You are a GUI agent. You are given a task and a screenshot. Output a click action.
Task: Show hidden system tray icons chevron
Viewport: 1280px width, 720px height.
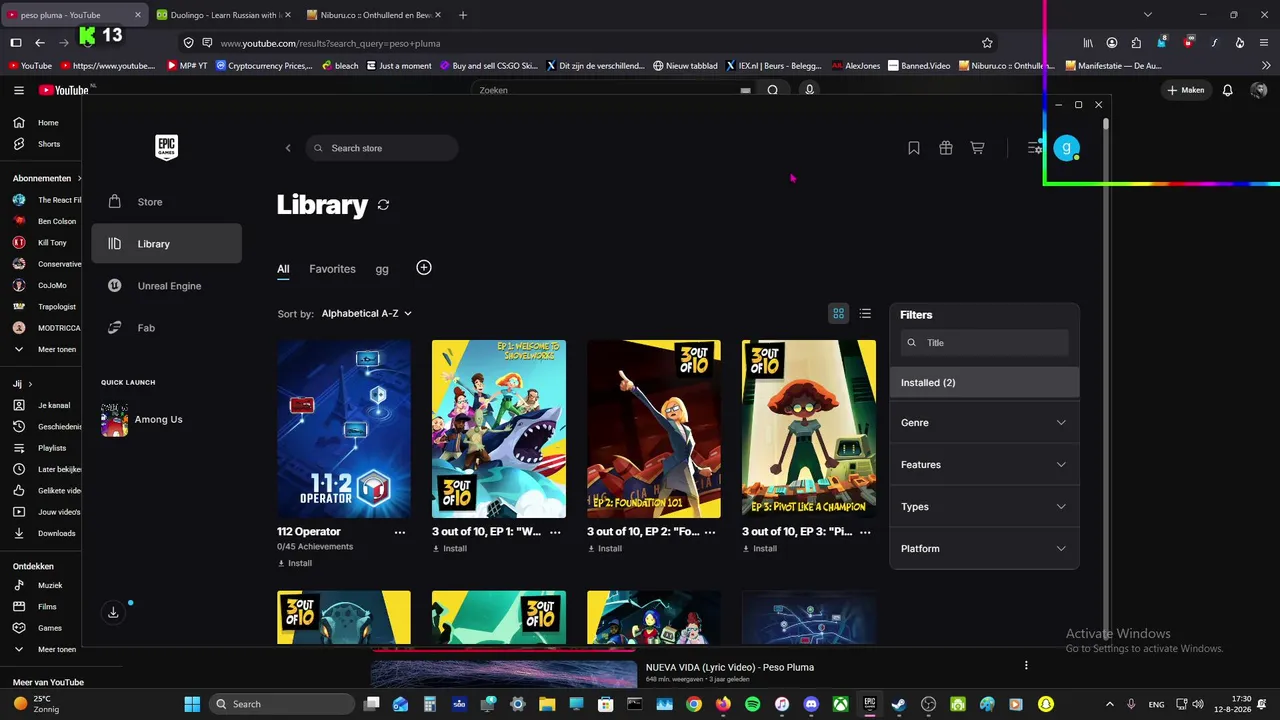[1110, 704]
